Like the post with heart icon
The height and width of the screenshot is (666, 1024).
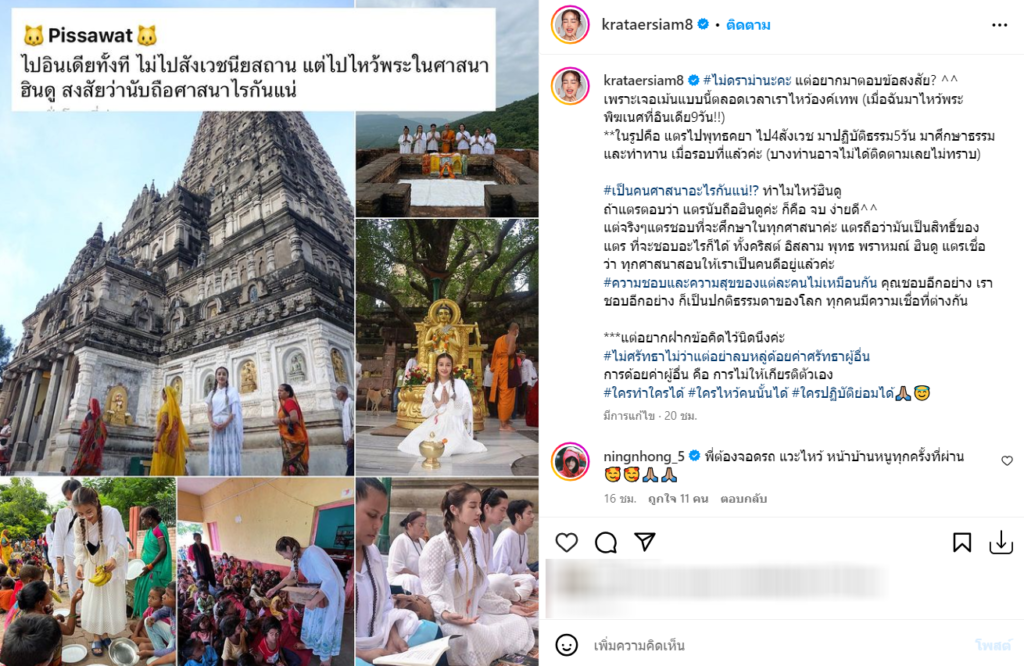[567, 542]
